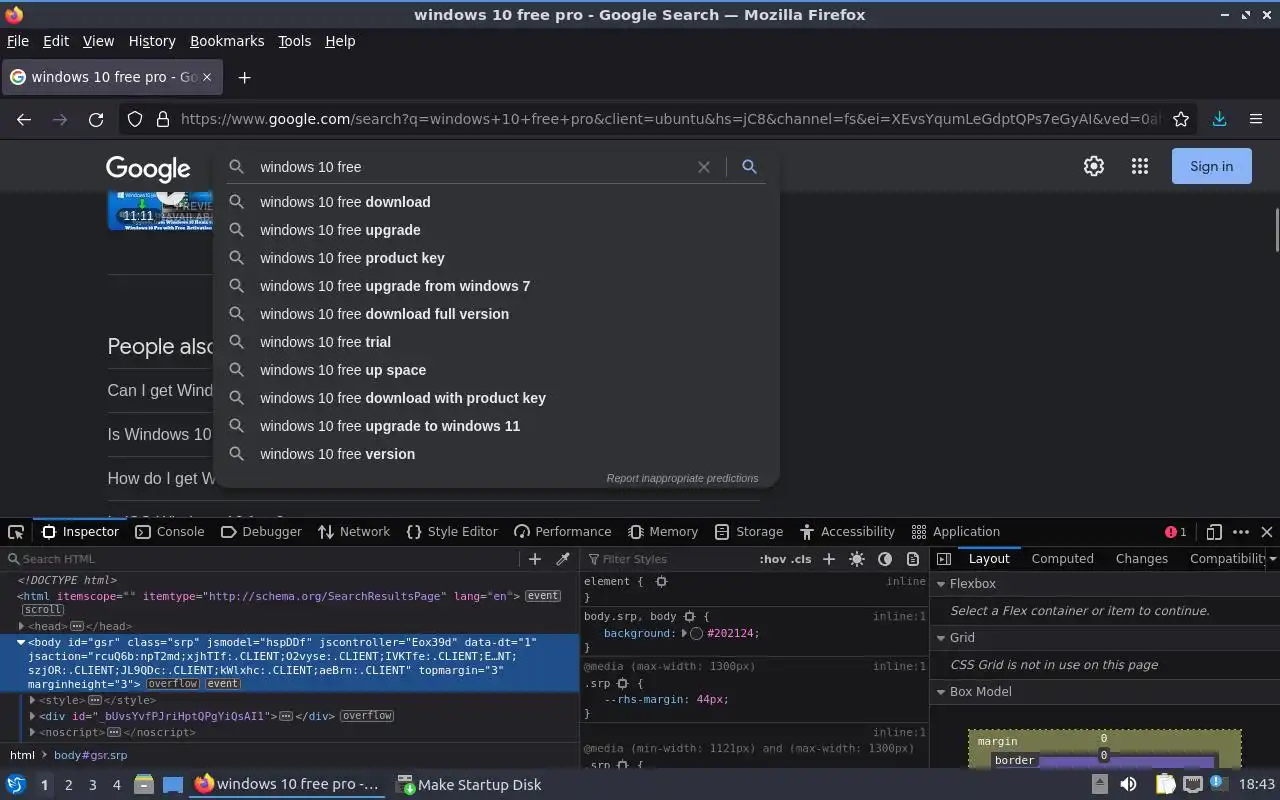1280x800 pixels.
Task: Add a new CSS rule
Action: point(829,559)
